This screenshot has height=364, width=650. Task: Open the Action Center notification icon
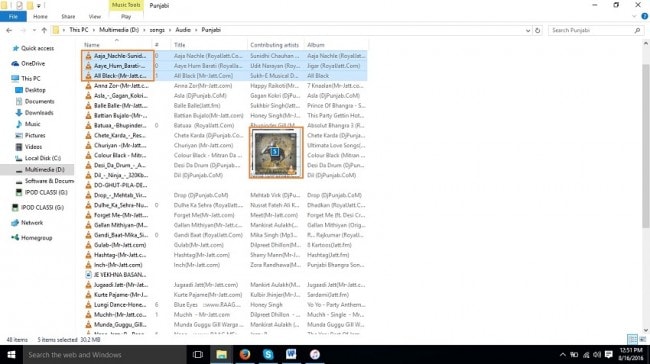click(609, 354)
